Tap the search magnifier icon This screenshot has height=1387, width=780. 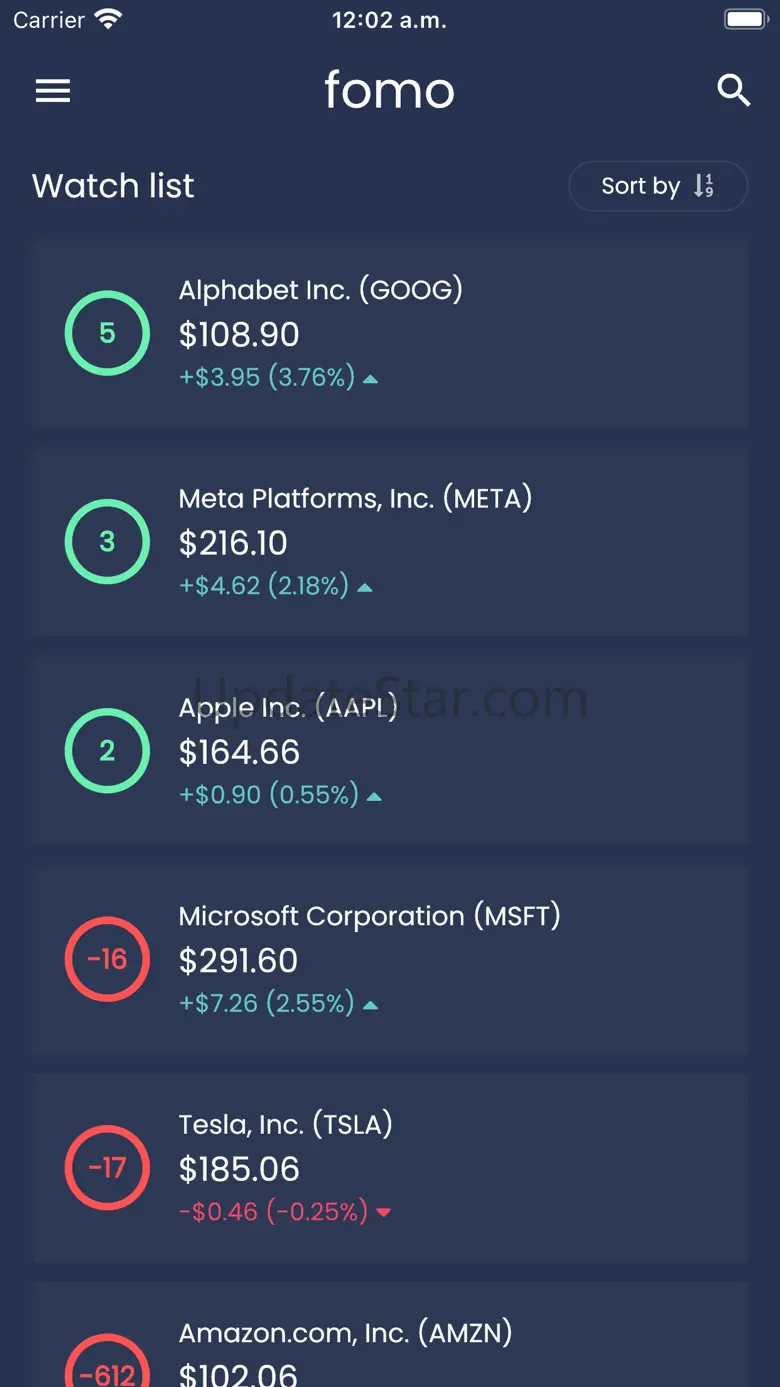[734, 90]
